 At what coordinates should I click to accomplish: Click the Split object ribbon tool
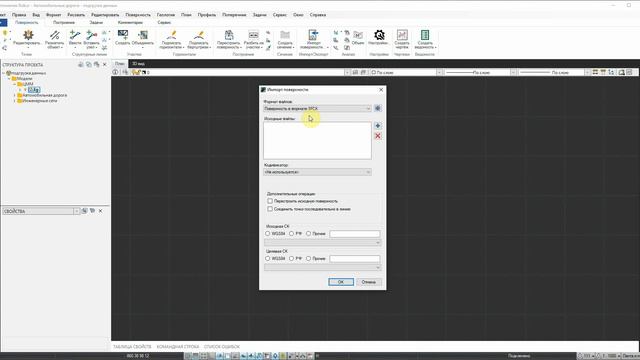point(54,39)
